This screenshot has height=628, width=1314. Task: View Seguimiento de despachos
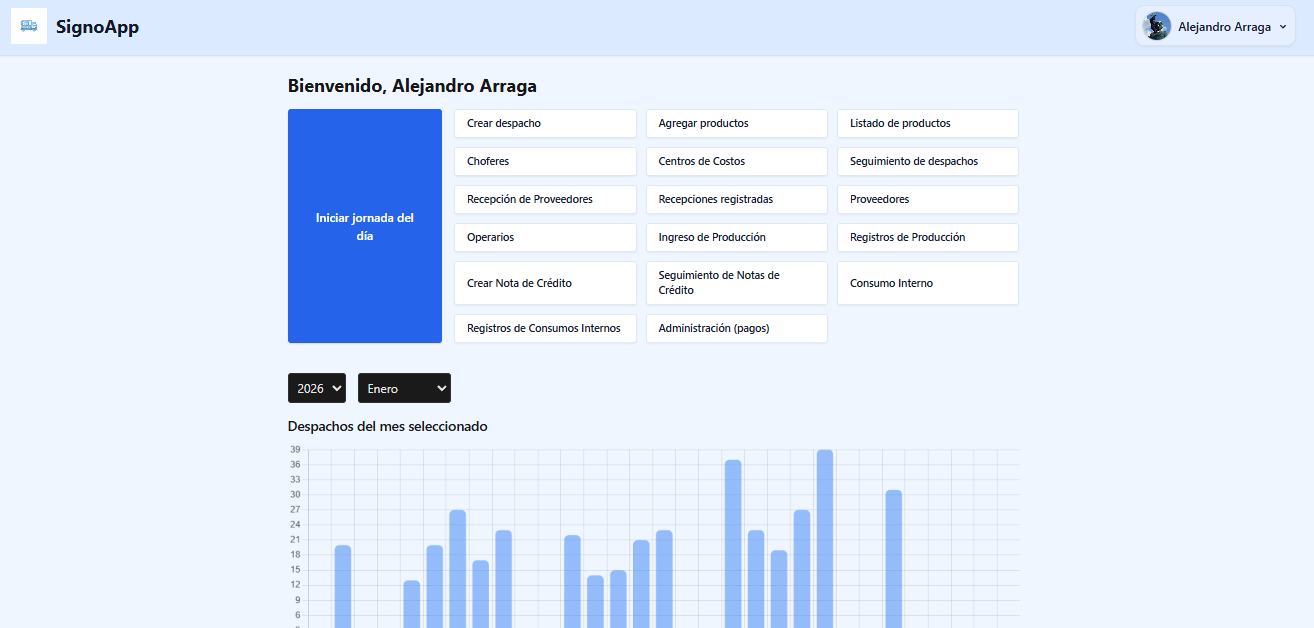click(927, 161)
